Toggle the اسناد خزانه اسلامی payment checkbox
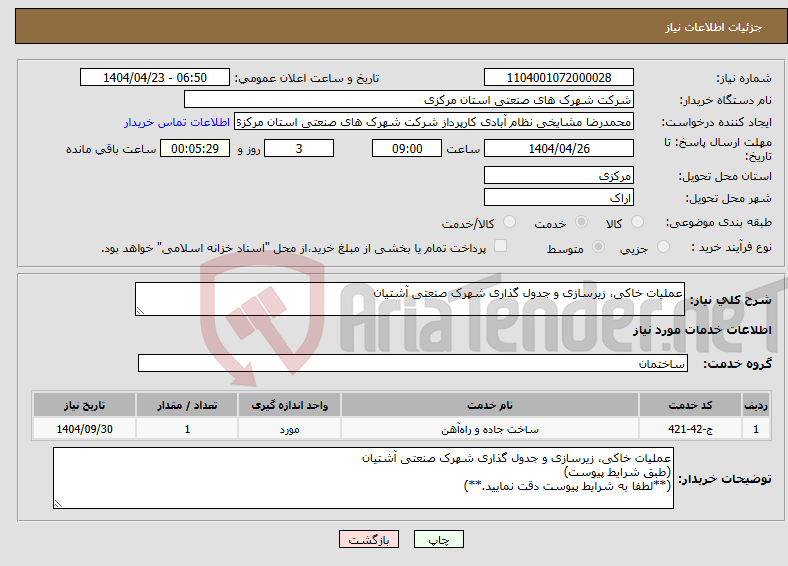Screen dimensions: 788x566 click(501, 246)
